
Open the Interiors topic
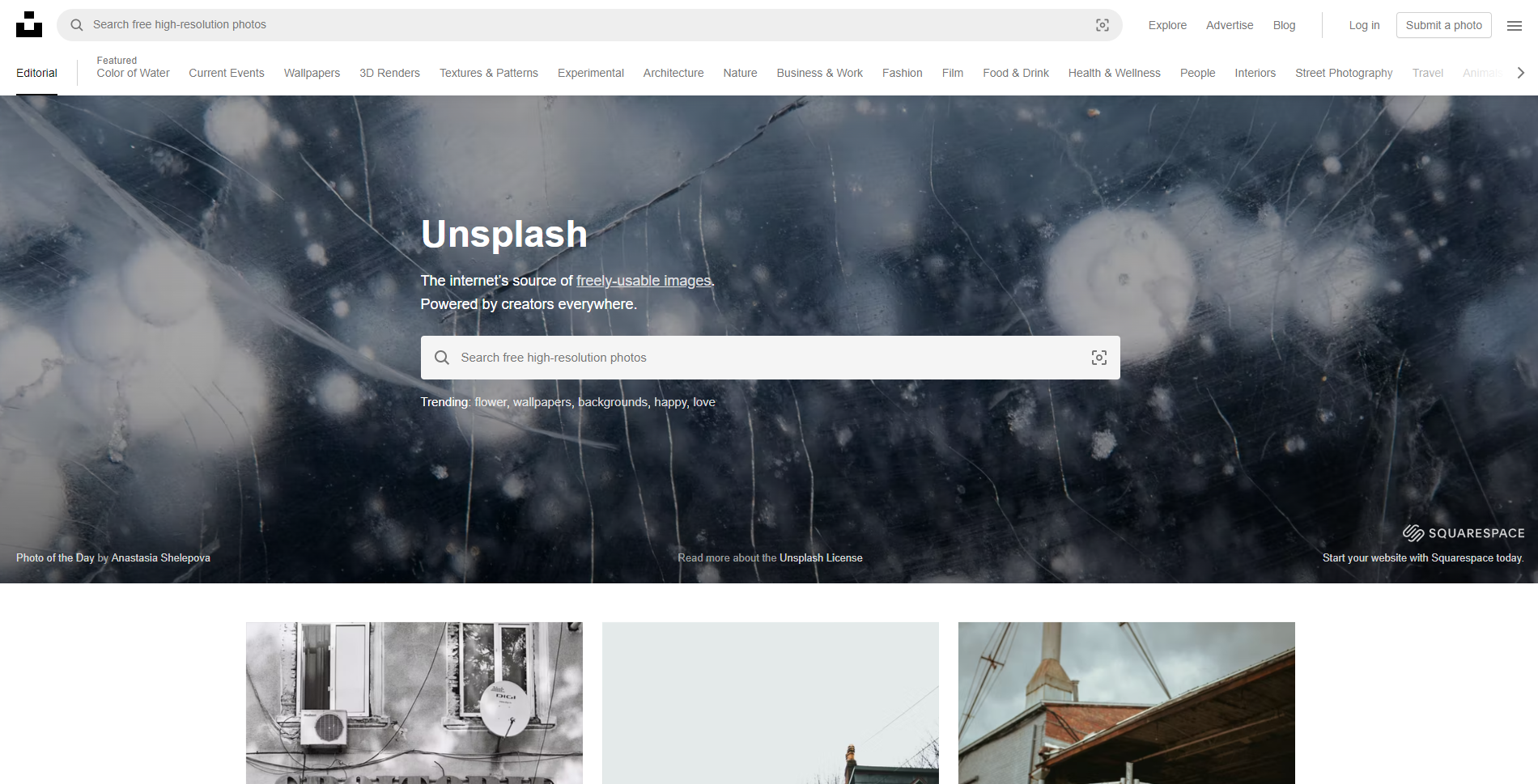click(1255, 73)
